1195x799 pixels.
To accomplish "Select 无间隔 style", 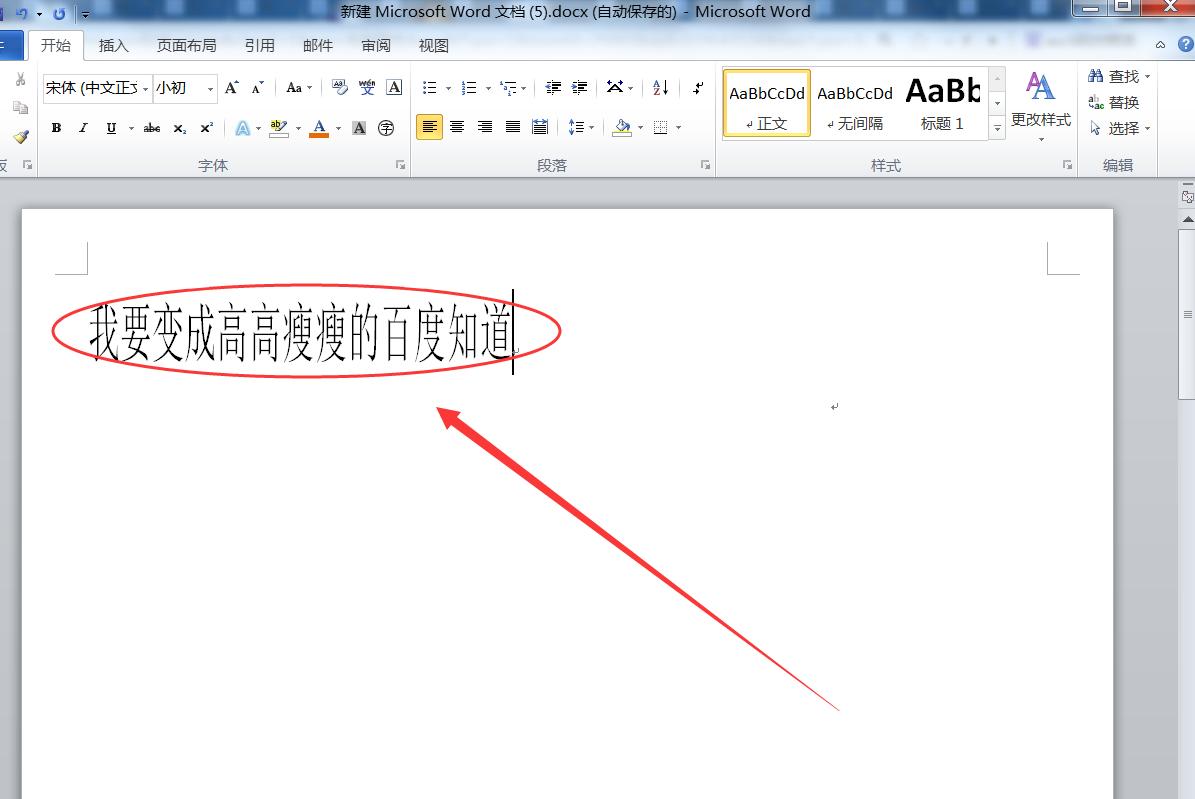I will click(x=855, y=103).
